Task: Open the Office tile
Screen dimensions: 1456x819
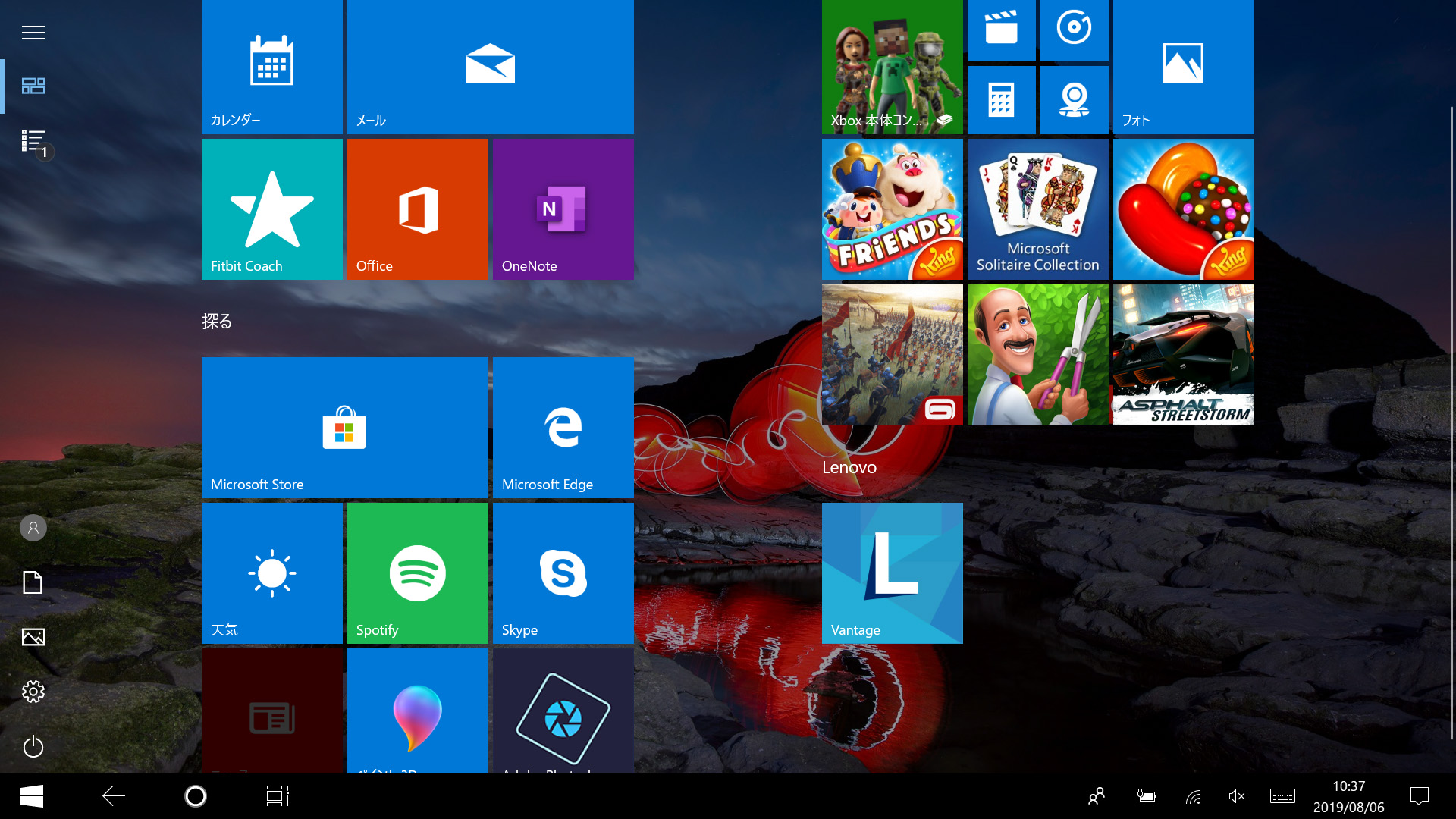Action: pyautogui.click(x=417, y=209)
